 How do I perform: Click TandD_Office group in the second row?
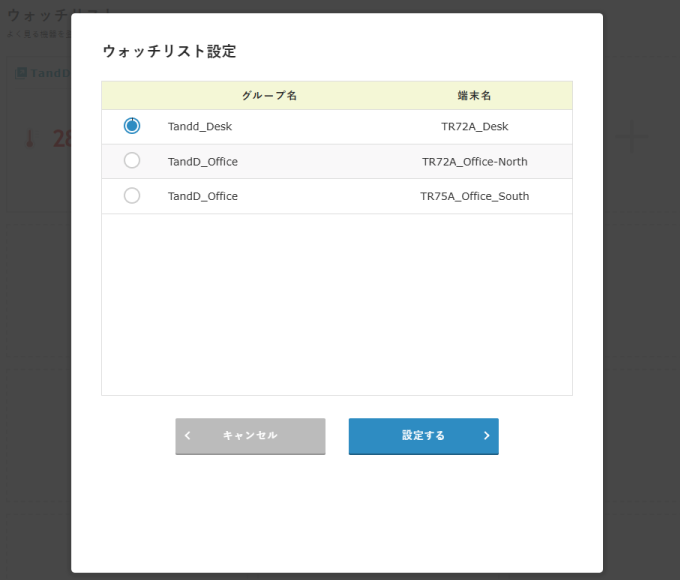click(203, 162)
